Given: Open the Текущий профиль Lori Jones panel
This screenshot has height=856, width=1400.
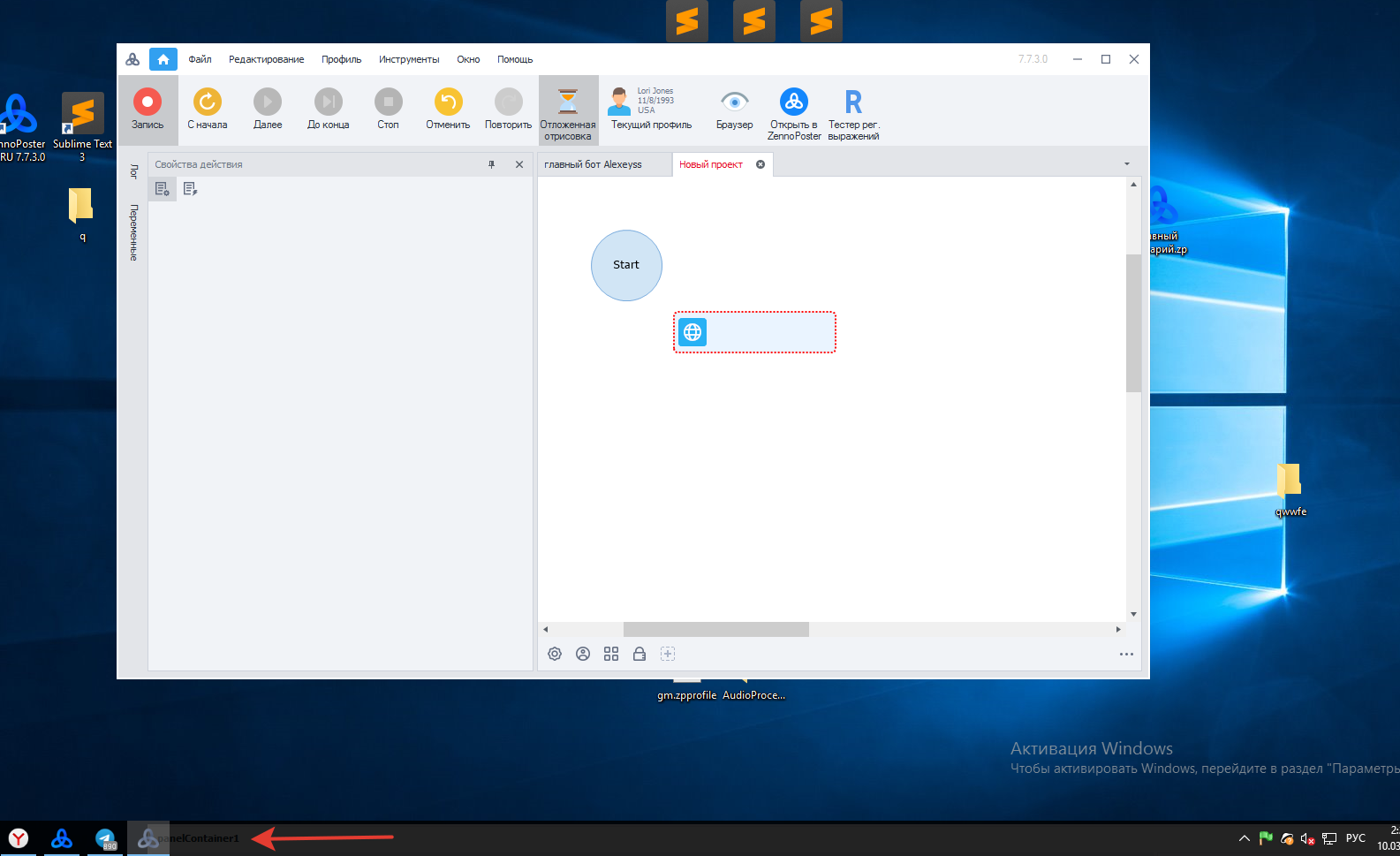Looking at the screenshot, I should point(651,110).
